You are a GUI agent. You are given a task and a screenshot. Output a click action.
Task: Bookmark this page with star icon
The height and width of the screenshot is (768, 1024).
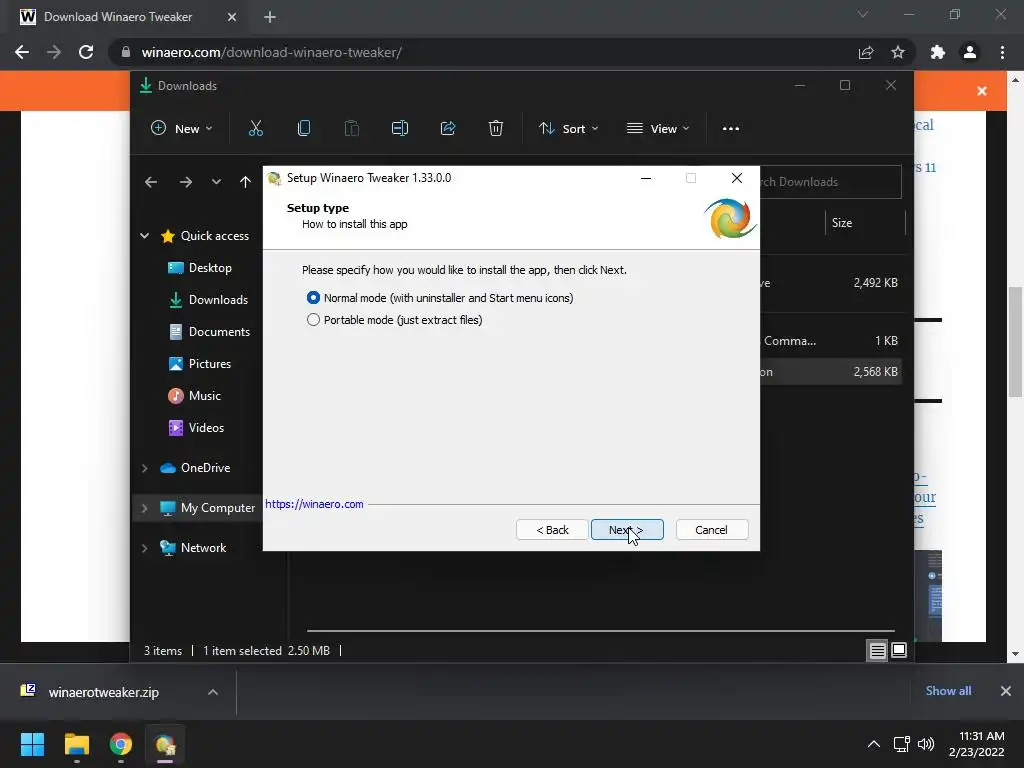(x=898, y=52)
